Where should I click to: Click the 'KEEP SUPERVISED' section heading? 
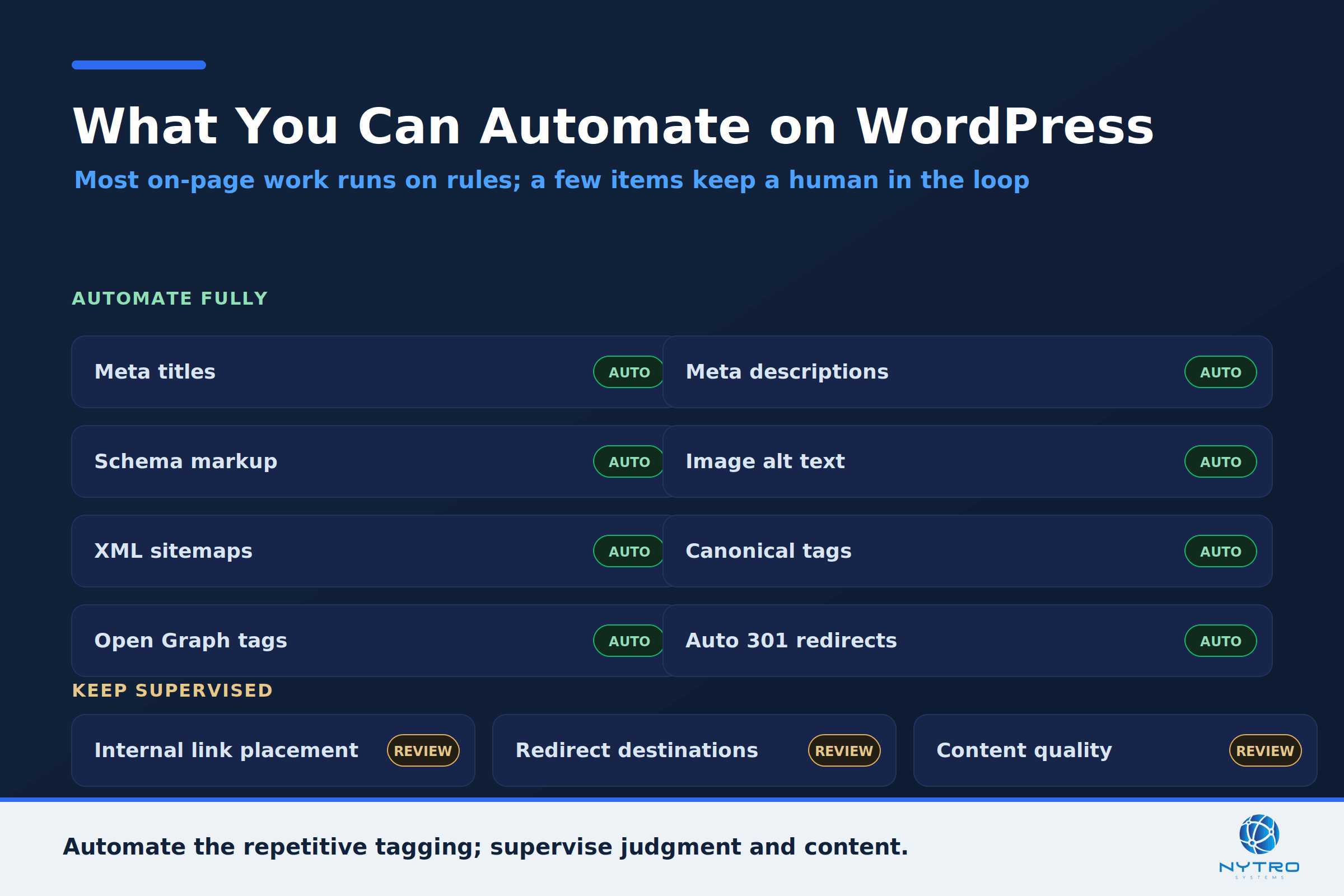pyautogui.click(x=172, y=690)
